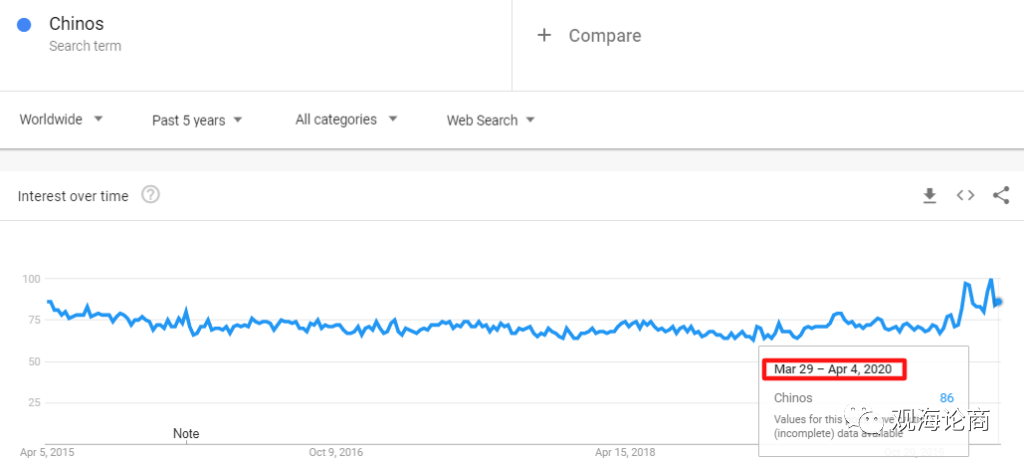Viewport: 1024px width, 465px height.
Task: Click the Chinos search term field
Action: click(76, 23)
